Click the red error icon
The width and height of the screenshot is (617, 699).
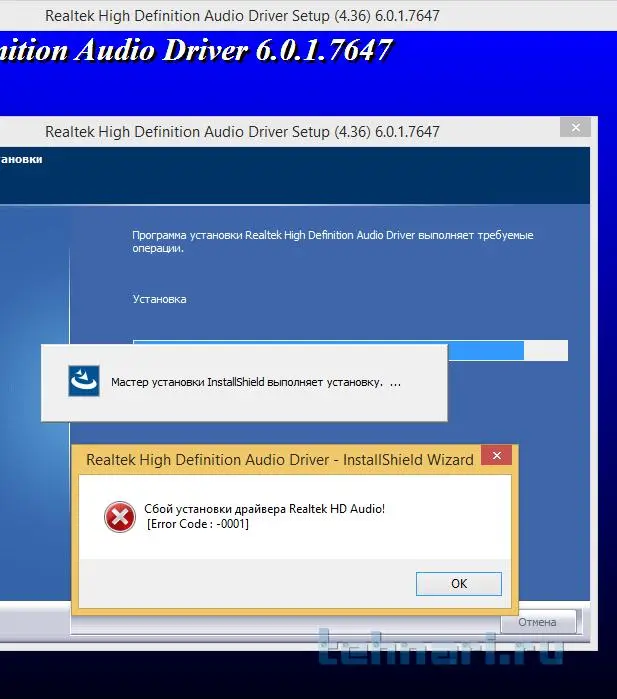(x=119, y=517)
